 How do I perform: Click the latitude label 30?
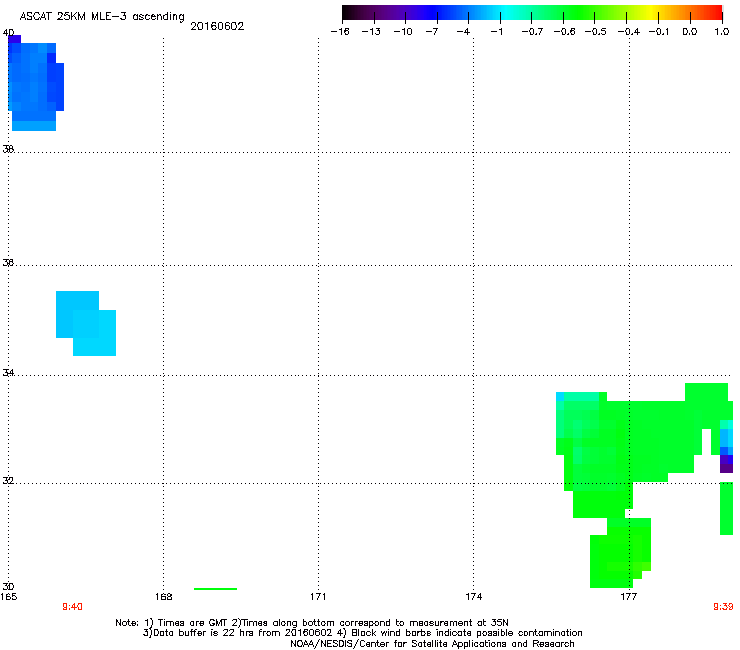tap(8, 586)
